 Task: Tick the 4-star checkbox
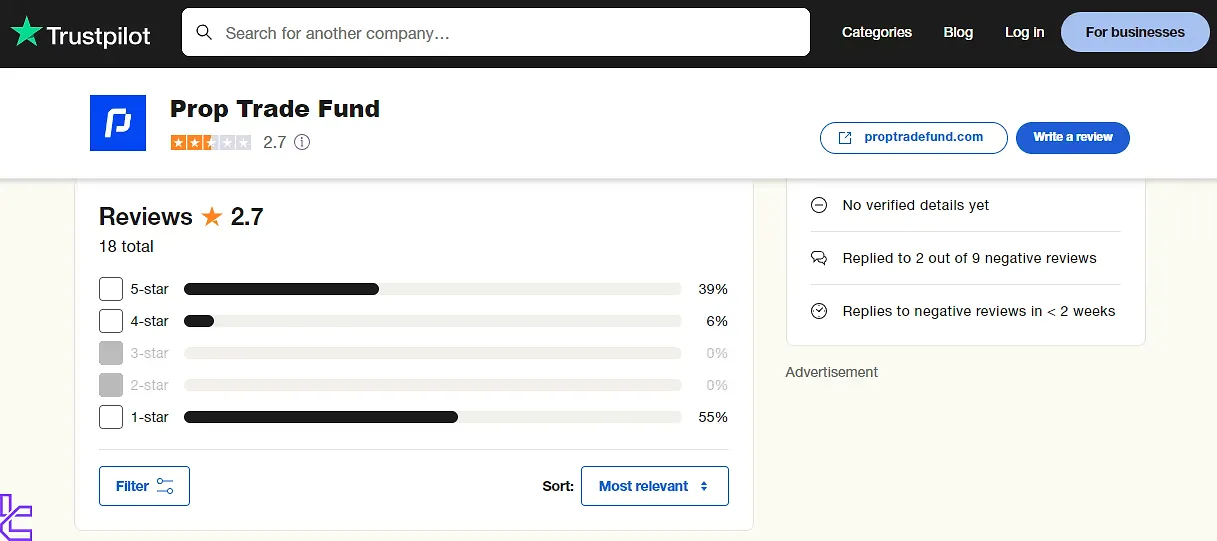tap(111, 321)
